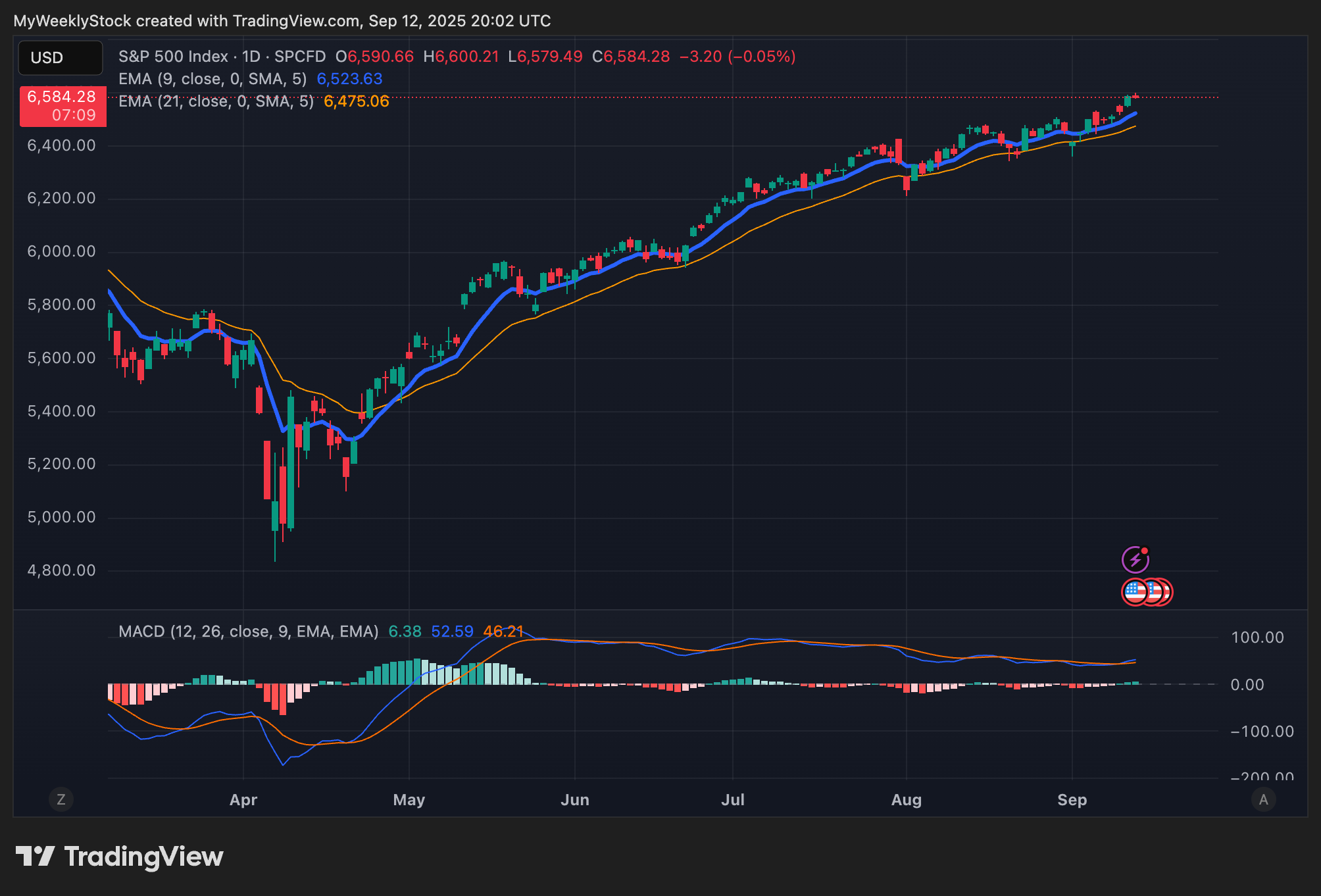Click the orange EMA value 6,475.06
The height and width of the screenshot is (896, 1321).
point(356,101)
